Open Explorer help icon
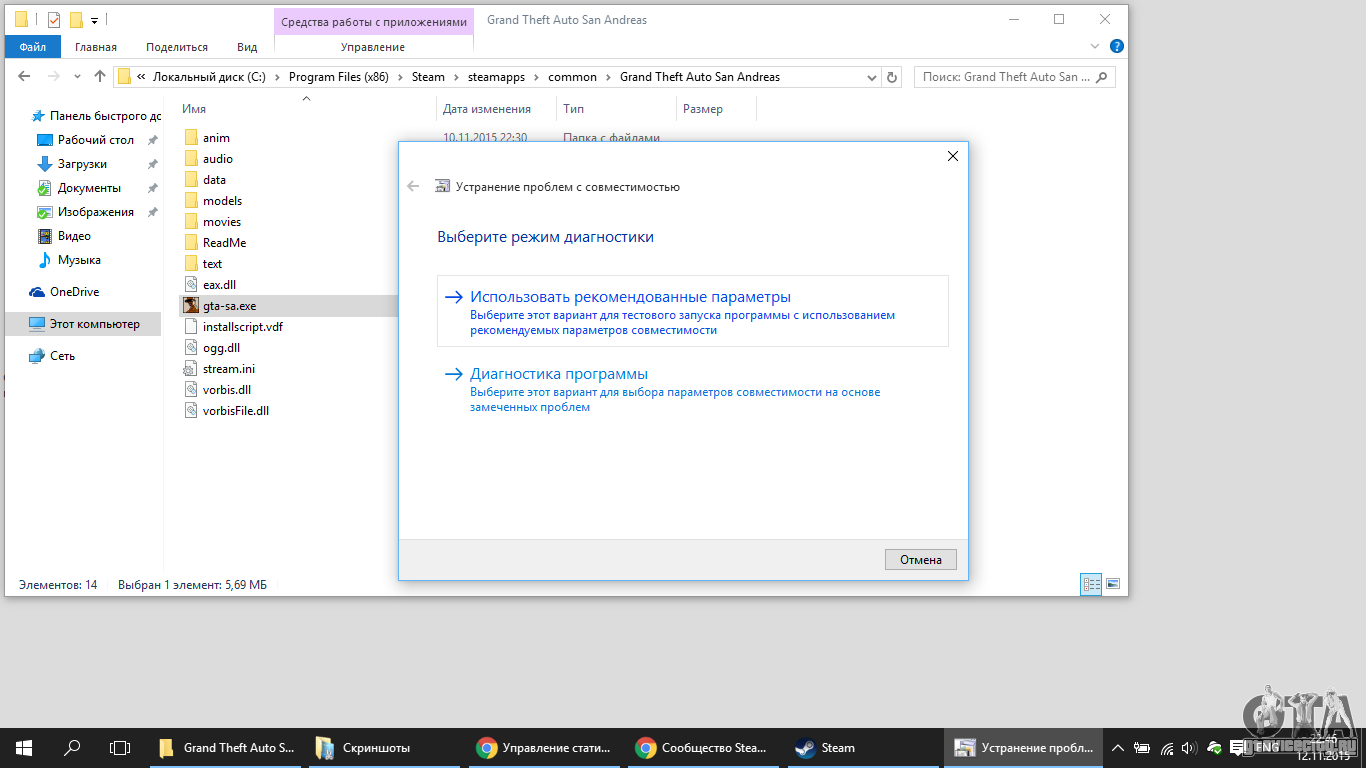Screen dimensions: 1366x768 tap(1117, 46)
